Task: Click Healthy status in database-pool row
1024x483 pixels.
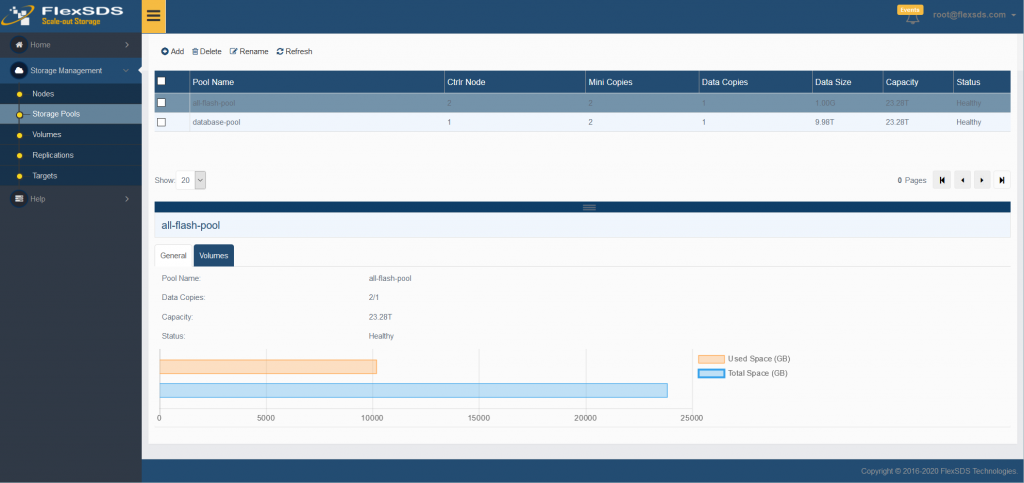Action: click(x=968, y=122)
